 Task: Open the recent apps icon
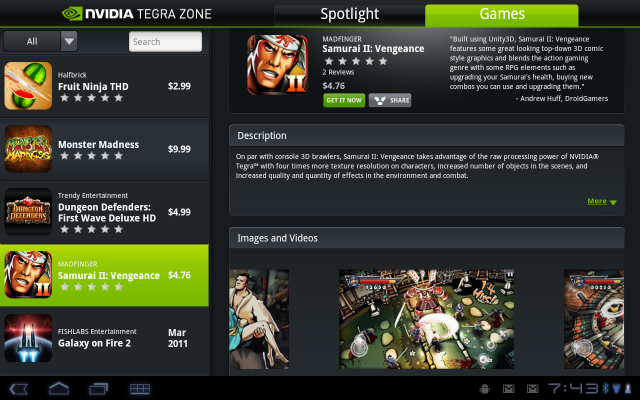point(99,389)
